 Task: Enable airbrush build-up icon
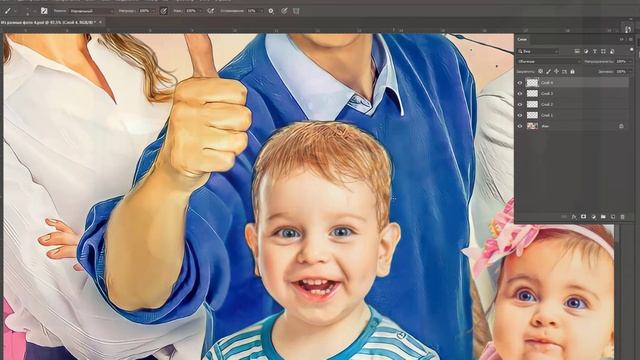(210, 11)
